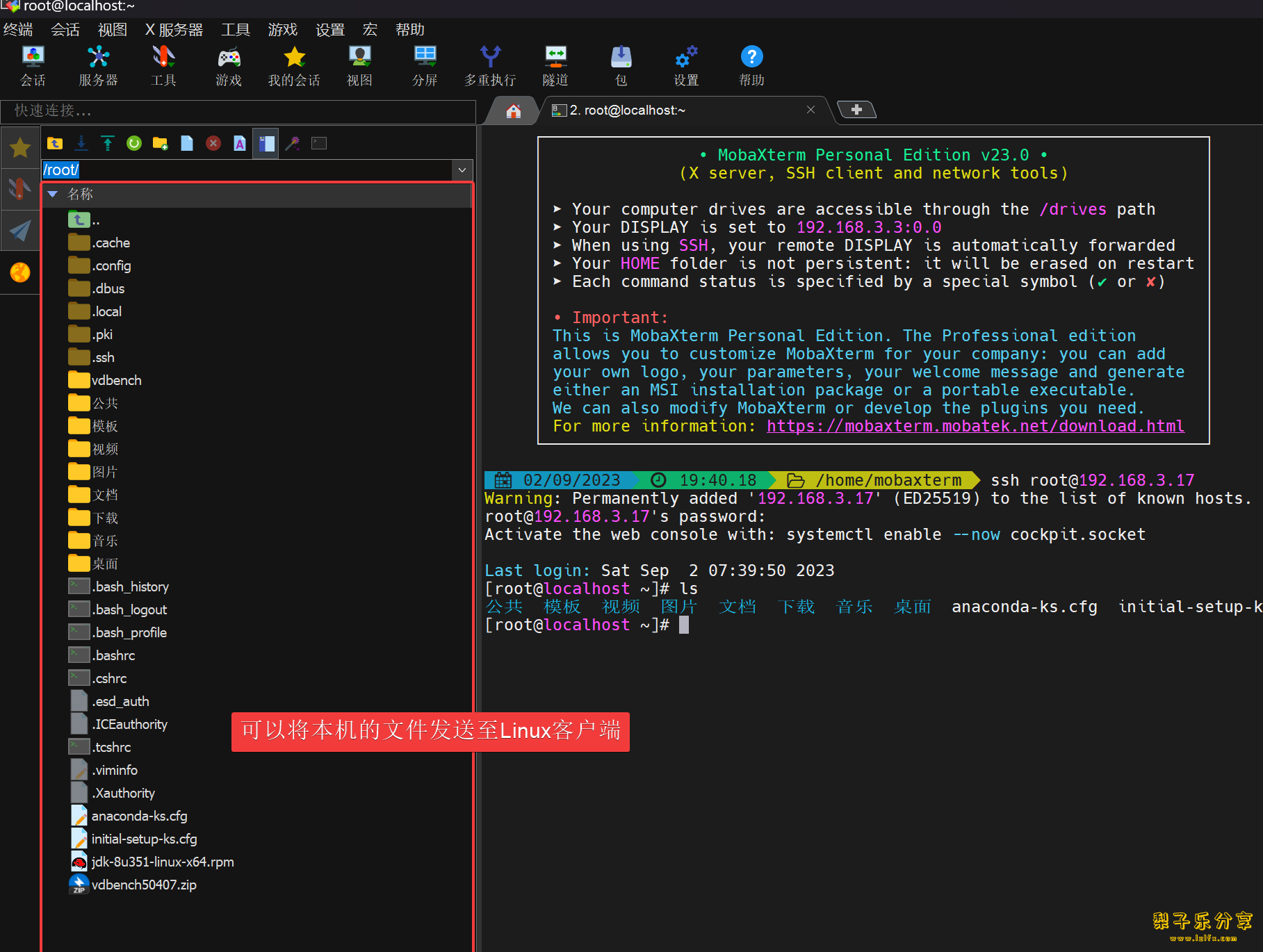Open the orange globe SFTP sidebar tab
This screenshot has height=952, width=1263.
click(x=20, y=272)
